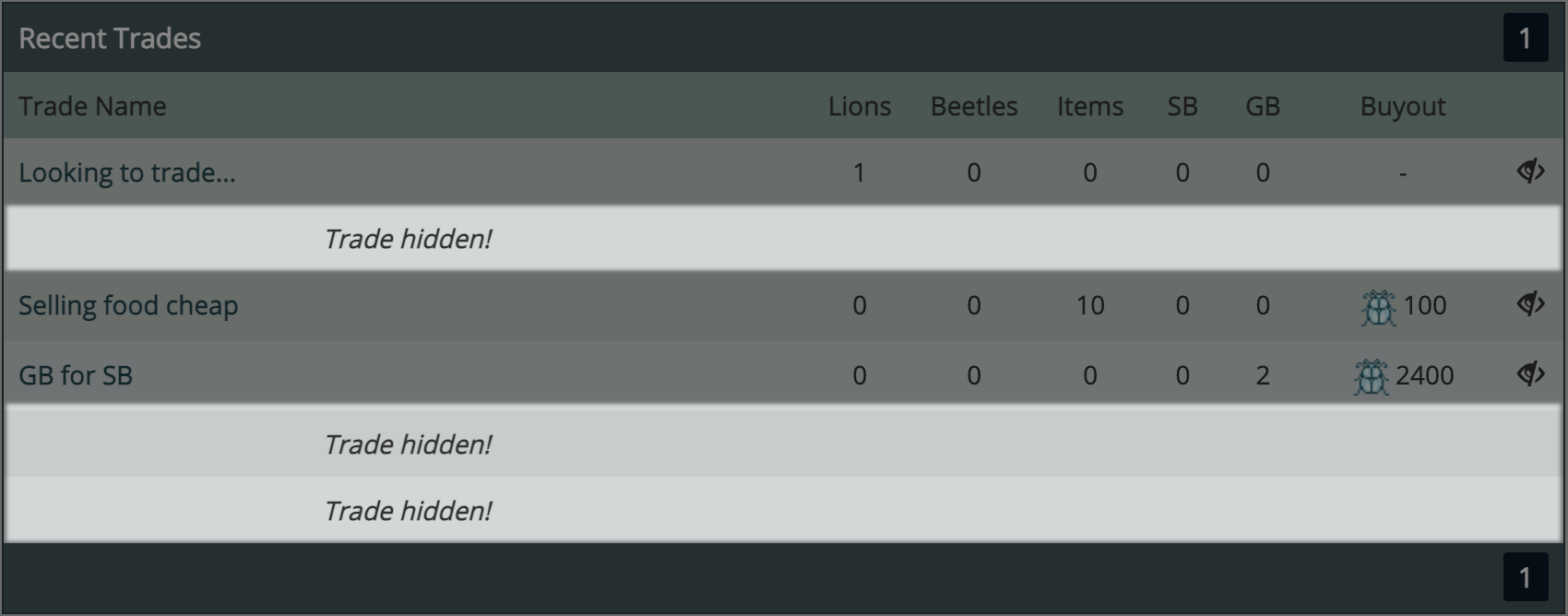Sort by SB column header
The height and width of the screenshot is (616, 1568).
click(1182, 106)
